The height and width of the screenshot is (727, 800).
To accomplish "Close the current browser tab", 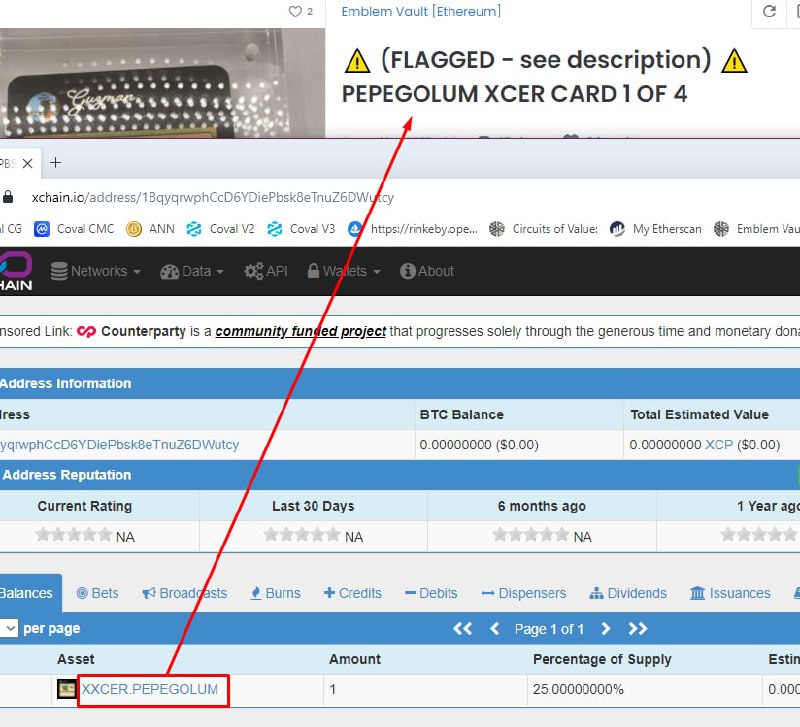I will click(28, 163).
